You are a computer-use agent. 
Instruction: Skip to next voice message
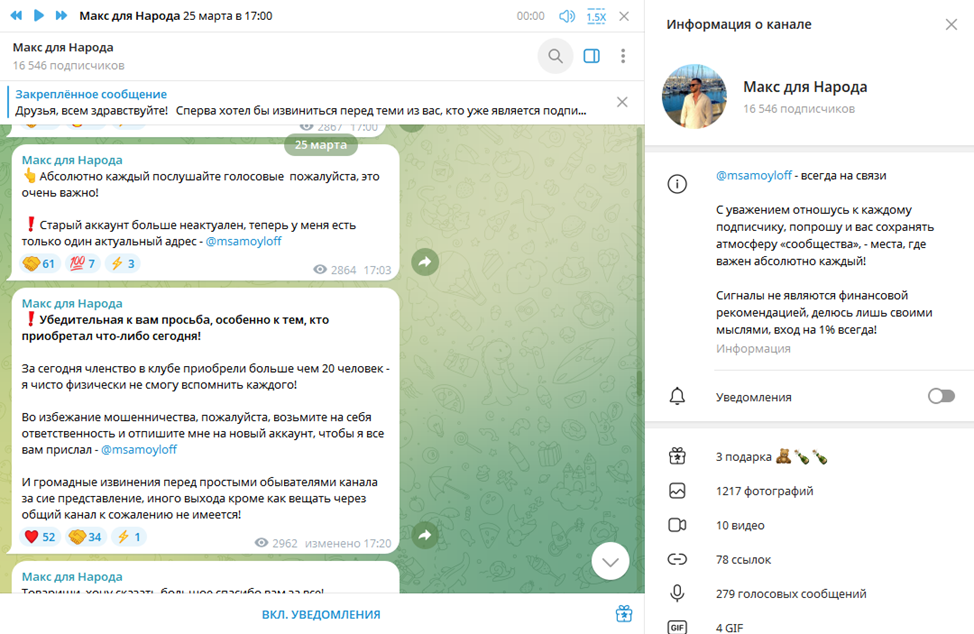[x=62, y=16]
